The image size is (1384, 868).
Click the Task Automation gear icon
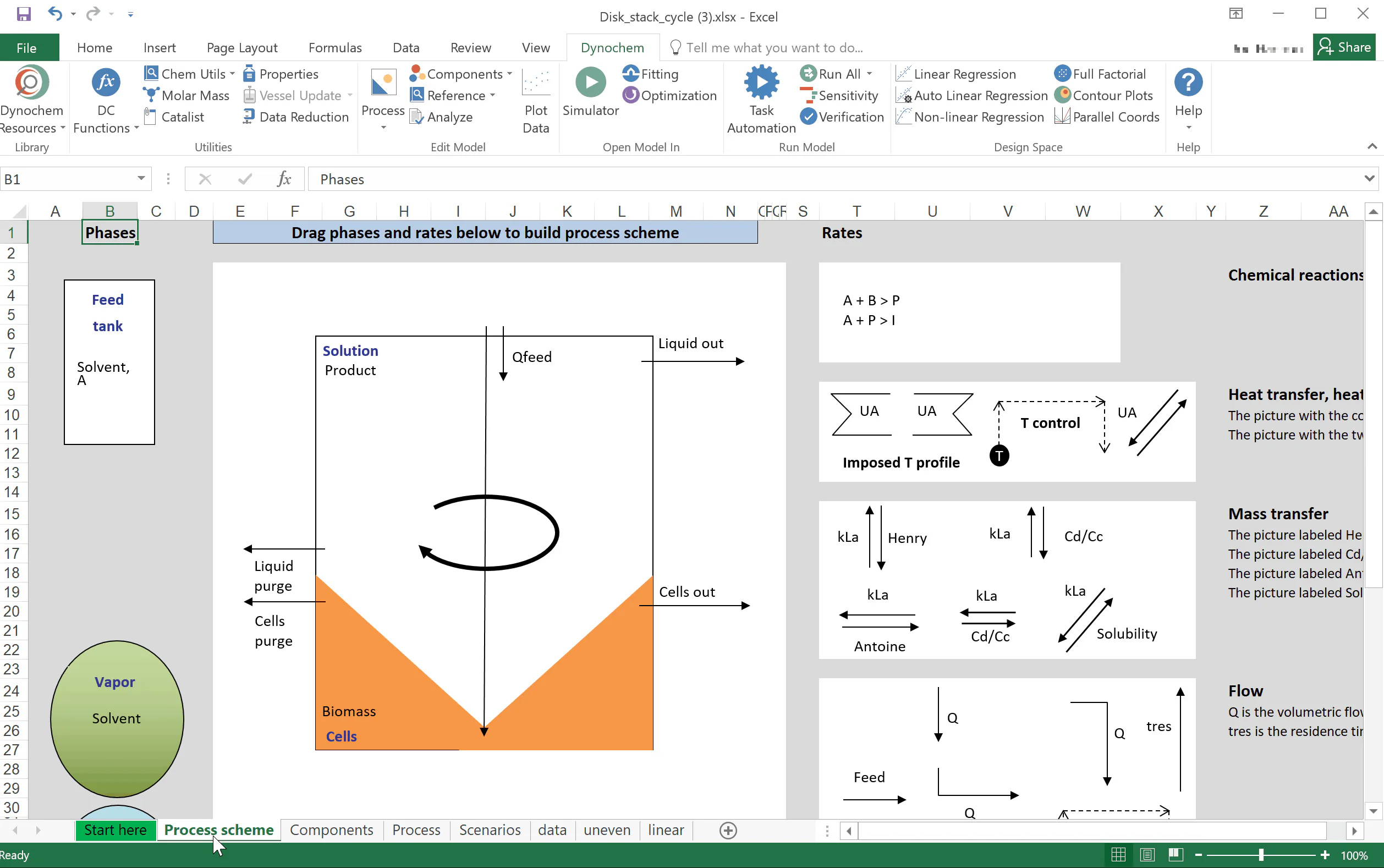pos(761,82)
